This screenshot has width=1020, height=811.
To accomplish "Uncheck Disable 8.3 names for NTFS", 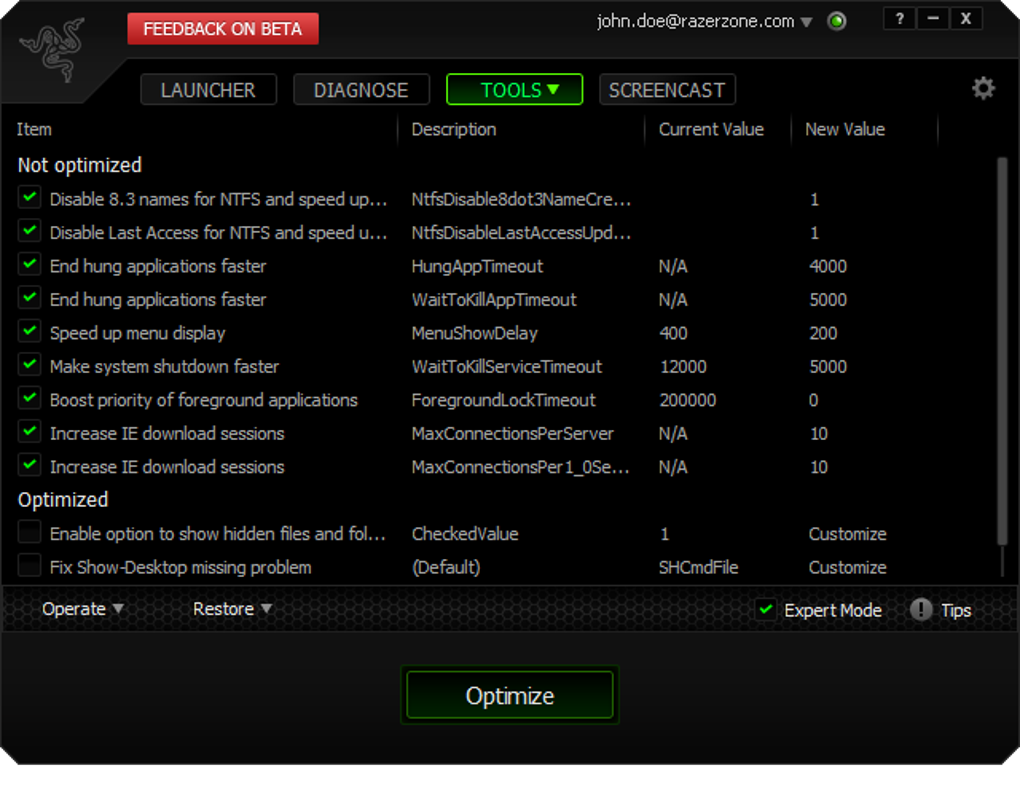I will point(29,197).
